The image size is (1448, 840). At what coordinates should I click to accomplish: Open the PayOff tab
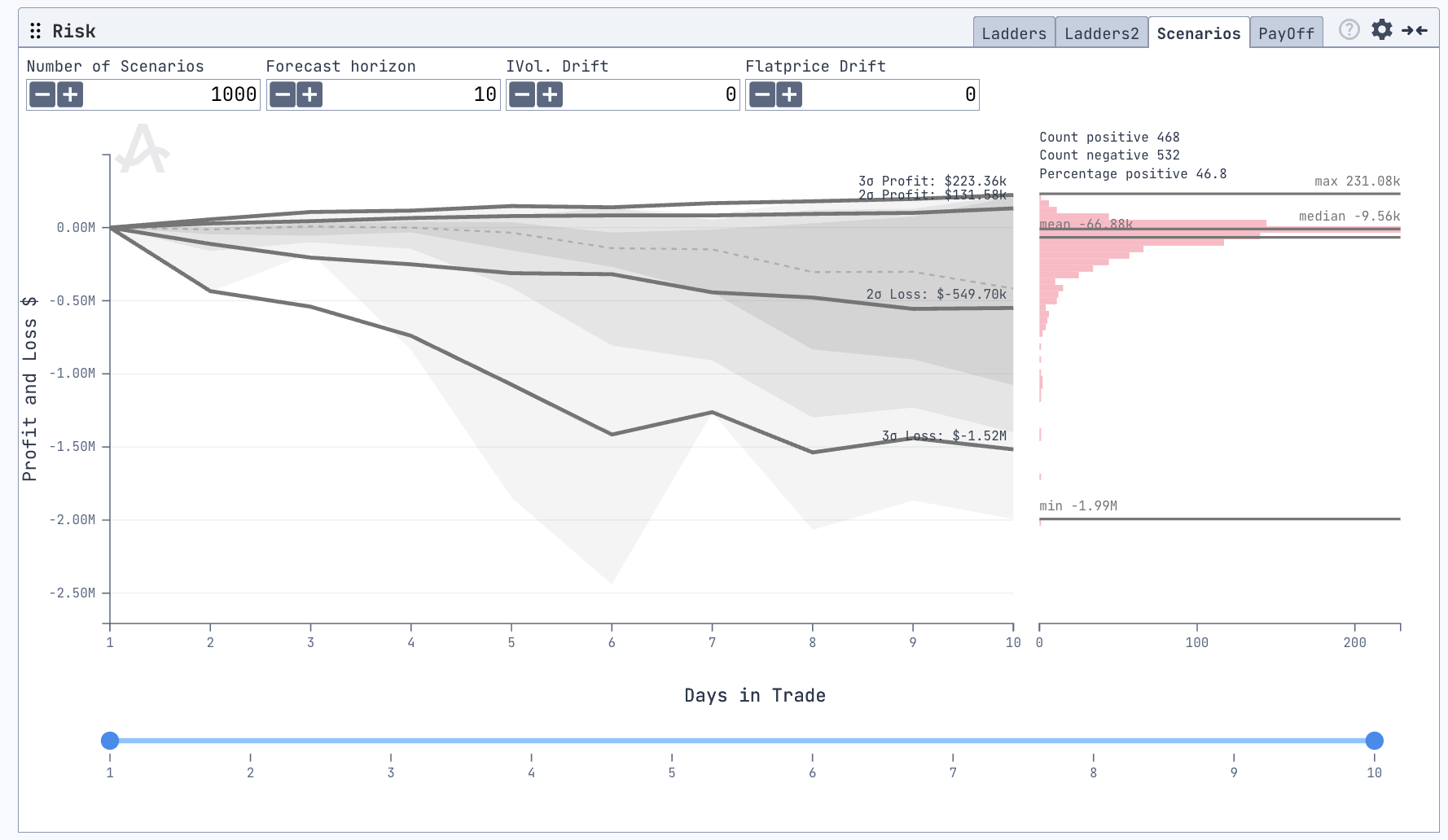click(x=1286, y=33)
